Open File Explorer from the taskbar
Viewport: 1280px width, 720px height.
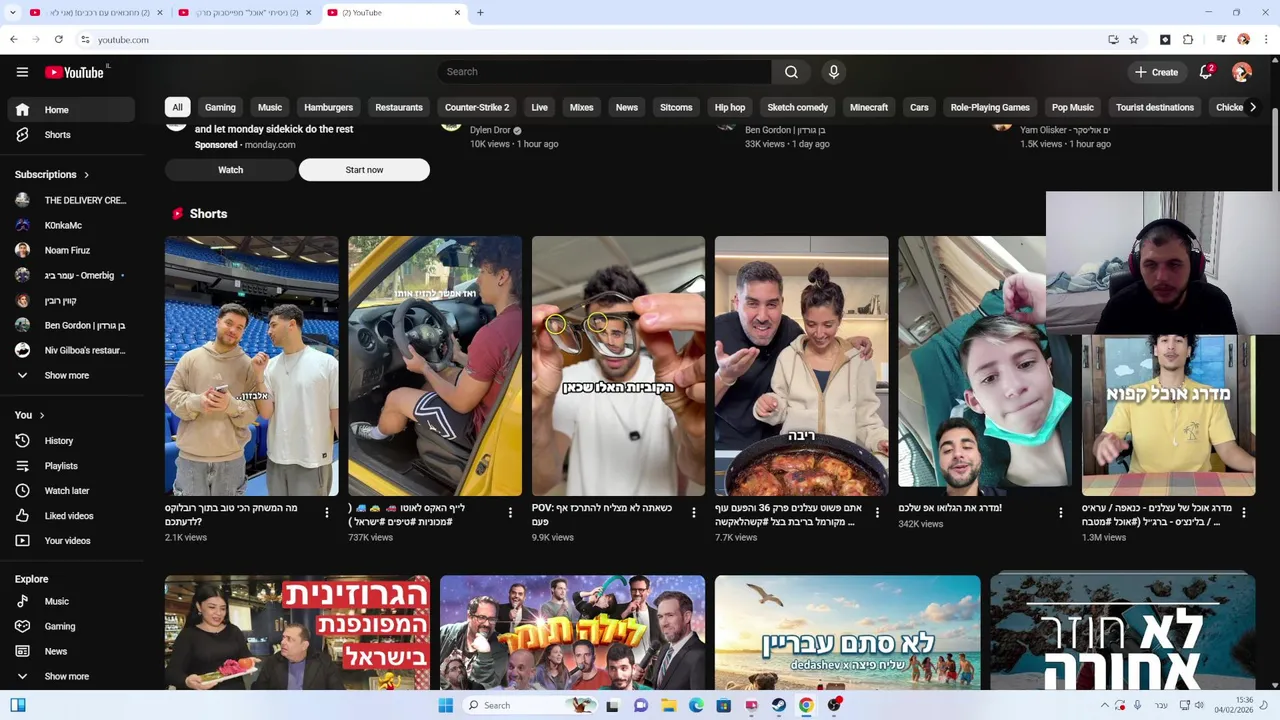pyautogui.click(x=669, y=705)
